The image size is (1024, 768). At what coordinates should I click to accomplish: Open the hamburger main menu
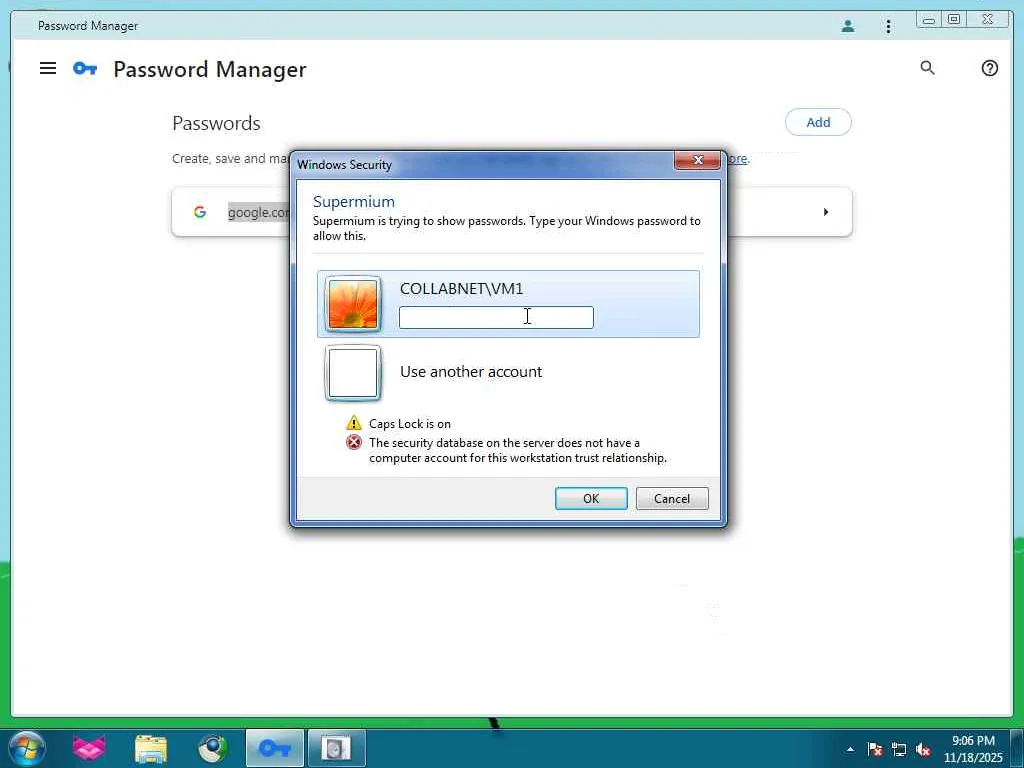48,68
